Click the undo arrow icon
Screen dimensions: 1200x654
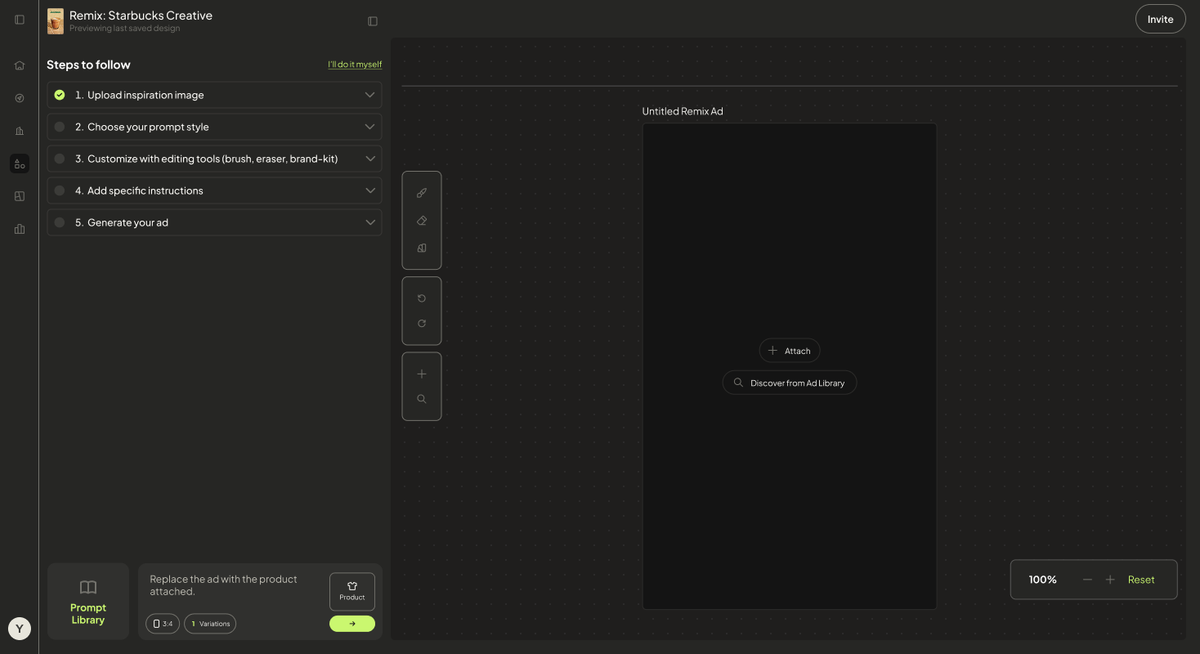pos(421,298)
